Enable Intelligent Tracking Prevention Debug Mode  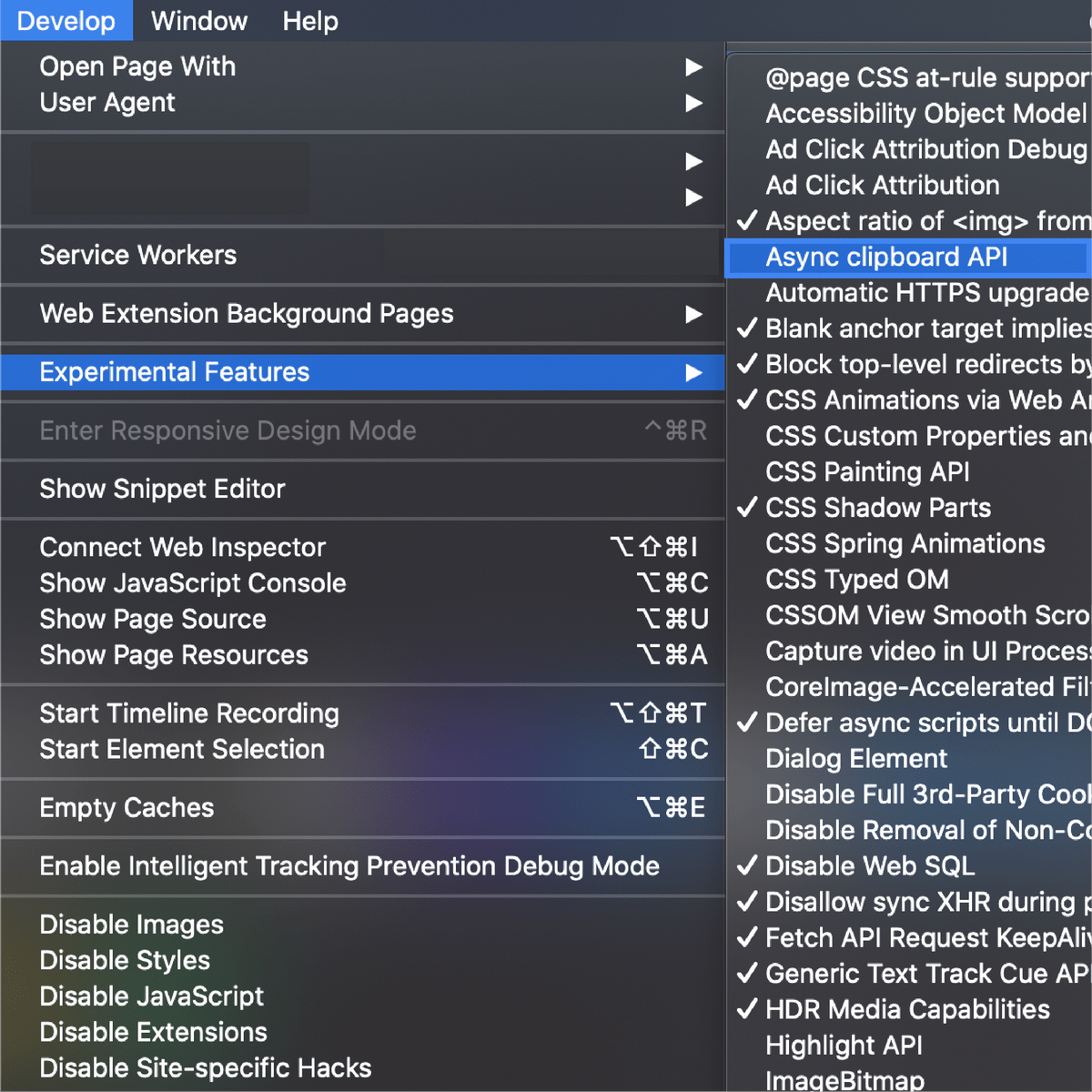tap(349, 866)
